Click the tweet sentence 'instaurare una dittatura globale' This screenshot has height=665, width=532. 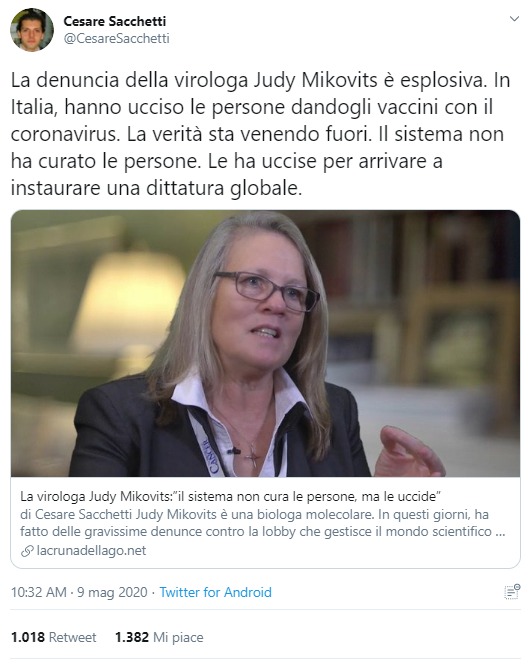[156, 188]
